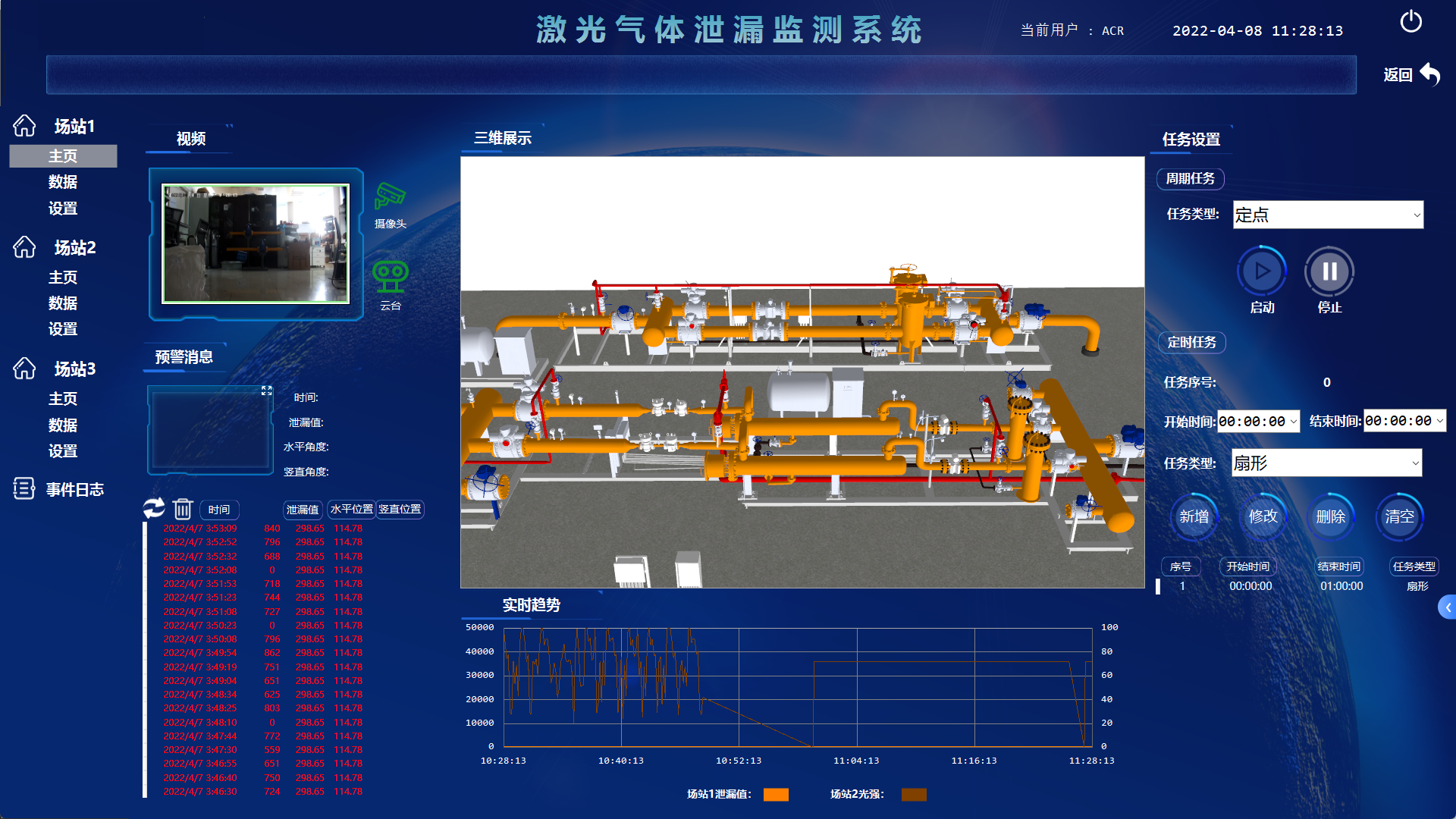Open 场站3 设置 page
This screenshot has height=819, width=1456.
click(x=63, y=451)
